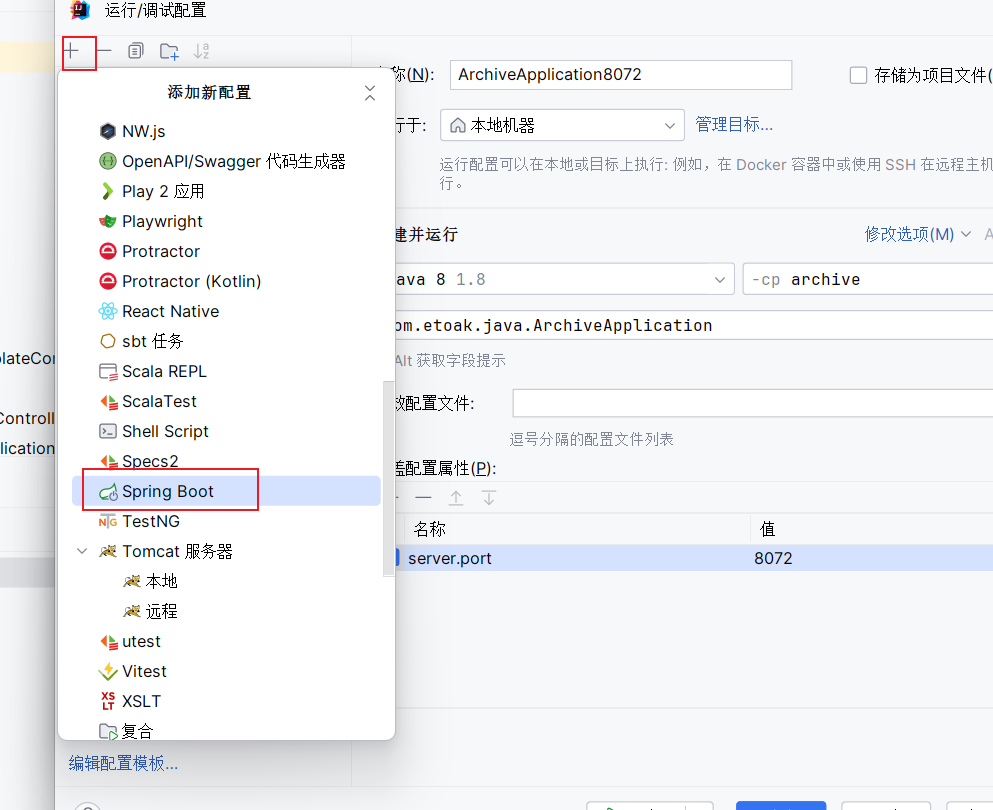Click the 本地机器 home icon
The width and height of the screenshot is (993, 810).
[x=457, y=125]
